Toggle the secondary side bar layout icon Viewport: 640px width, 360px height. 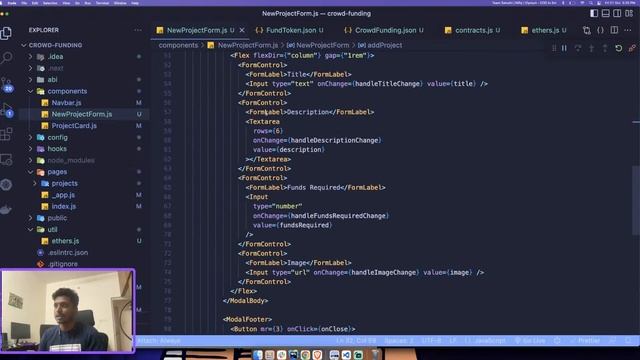pyautogui.click(x=617, y=13)
